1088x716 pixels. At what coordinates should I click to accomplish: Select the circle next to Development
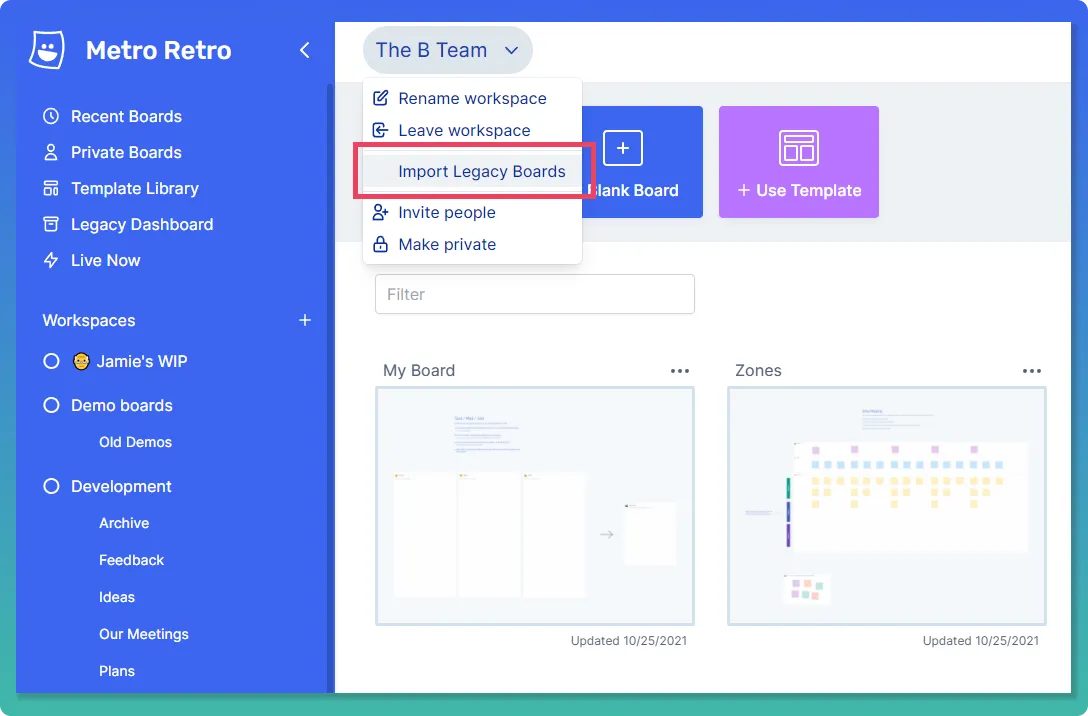click(x=51, y=486)
